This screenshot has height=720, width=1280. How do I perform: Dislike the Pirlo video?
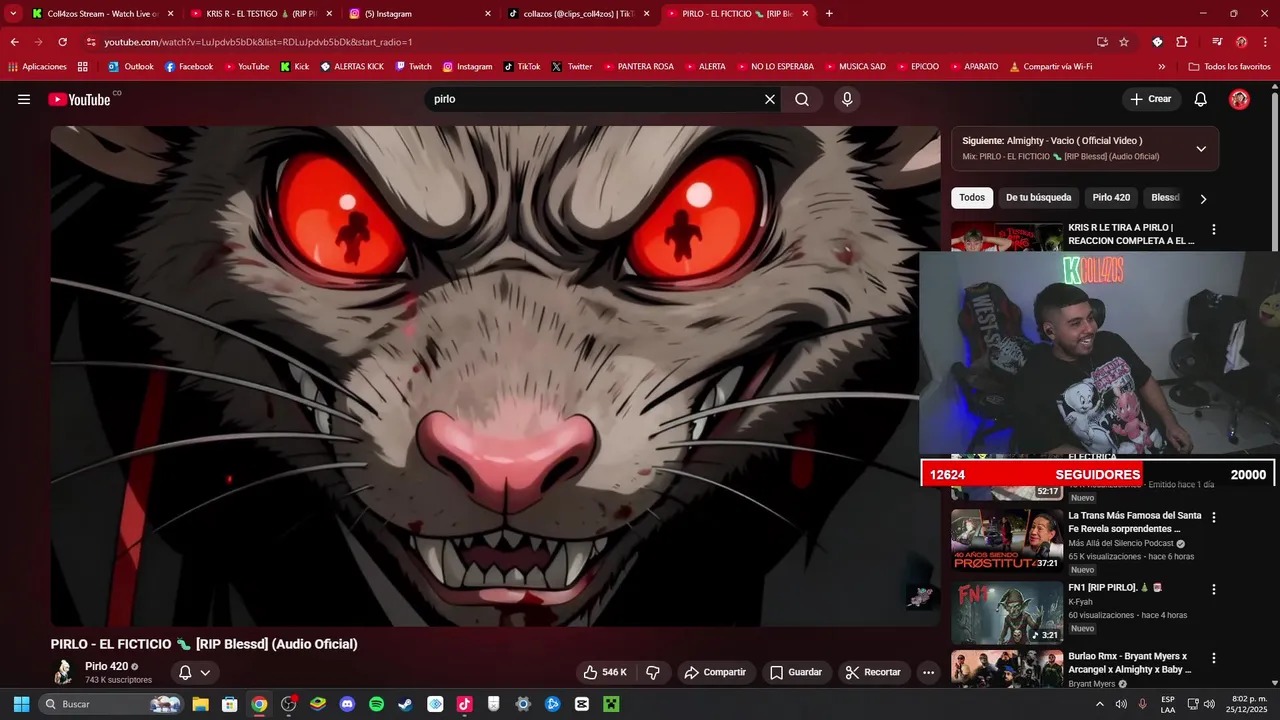point(653,672)
